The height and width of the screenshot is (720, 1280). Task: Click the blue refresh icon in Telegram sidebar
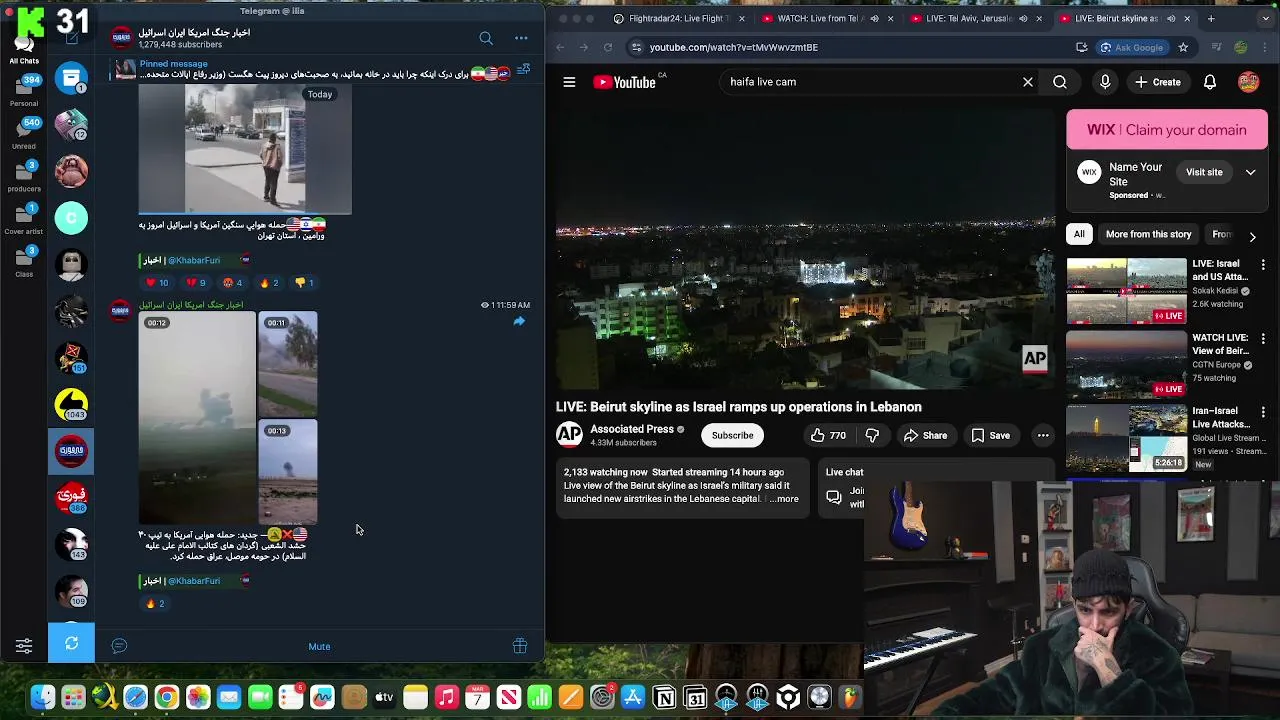pos(71,643)
